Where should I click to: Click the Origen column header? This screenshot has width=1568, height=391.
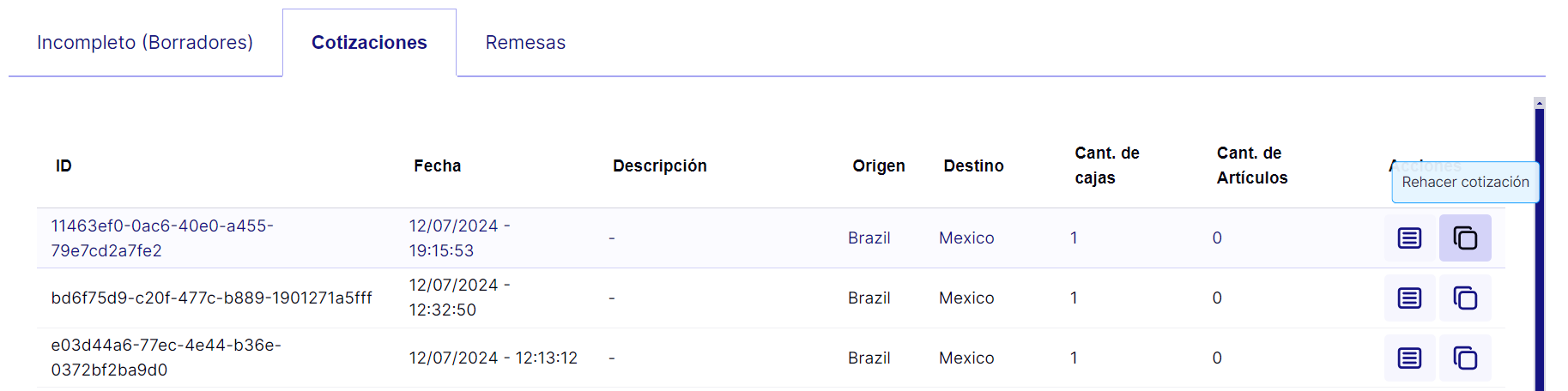pos(879,165)
